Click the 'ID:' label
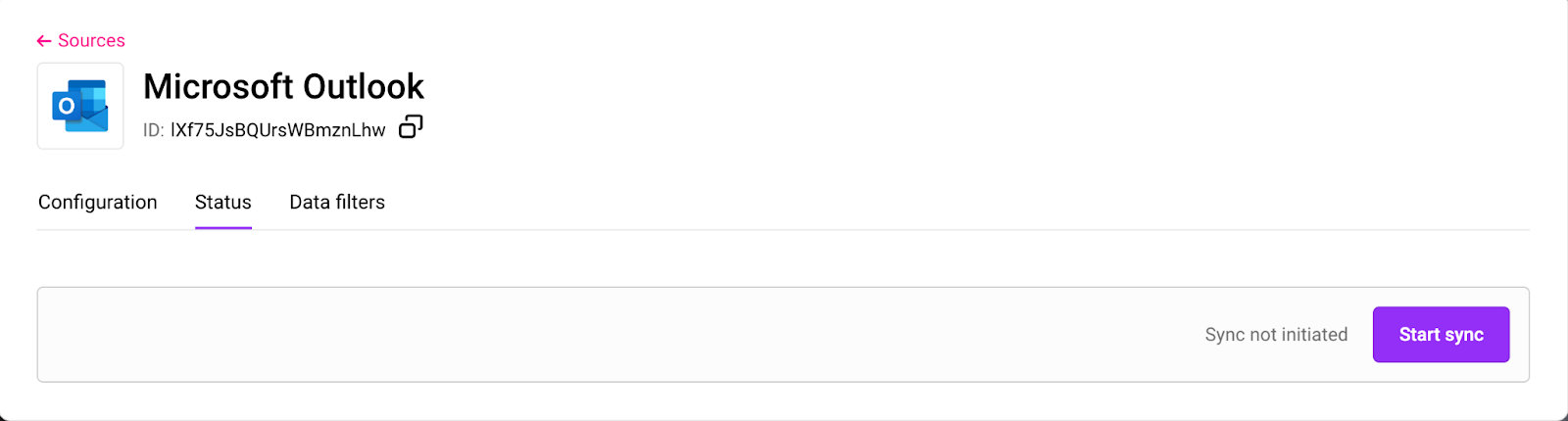Screen dimensions: 1568x421 (x=153, y=130)
